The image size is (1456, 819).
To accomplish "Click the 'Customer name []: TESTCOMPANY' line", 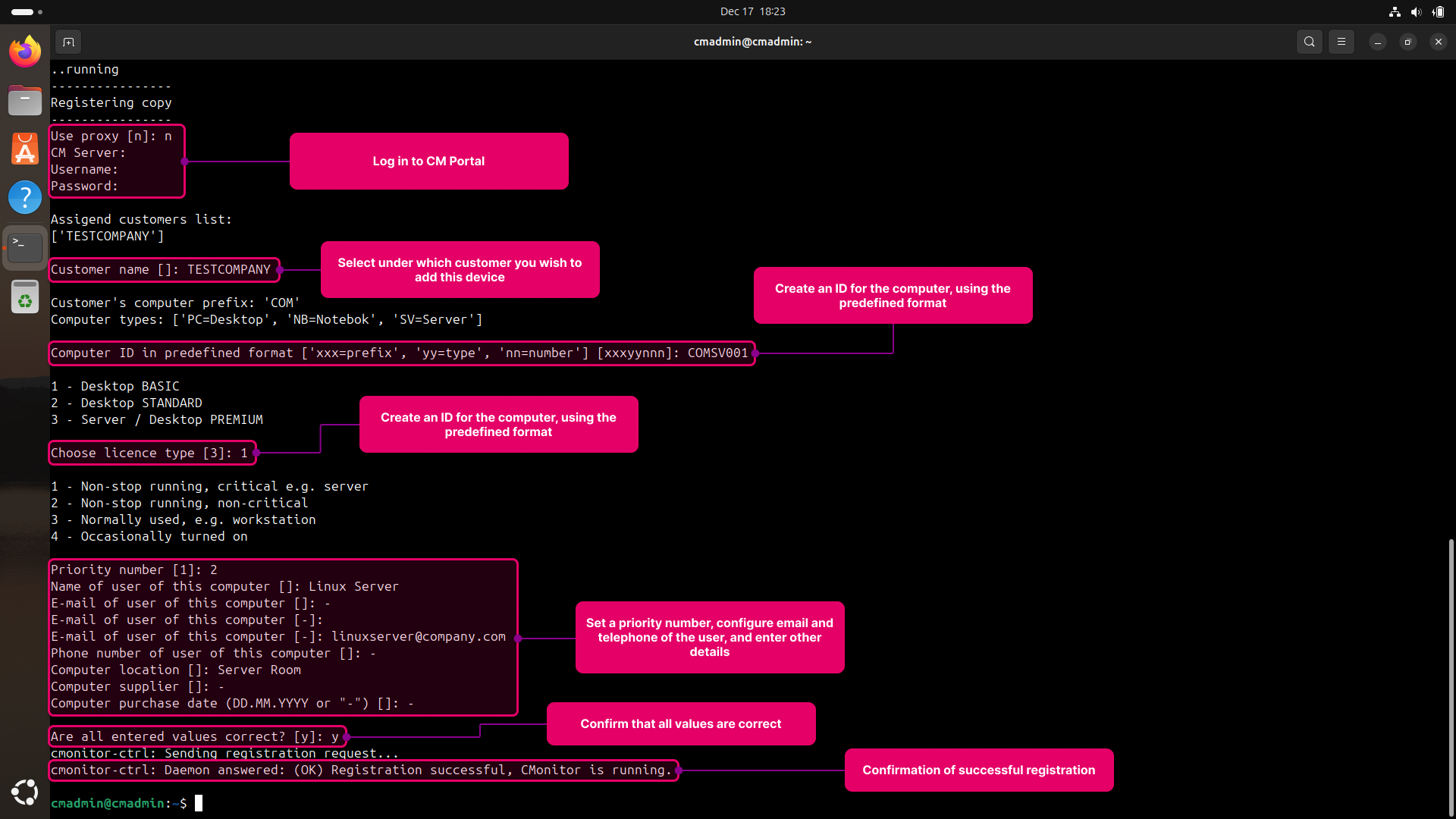I will tap(161, 269).
